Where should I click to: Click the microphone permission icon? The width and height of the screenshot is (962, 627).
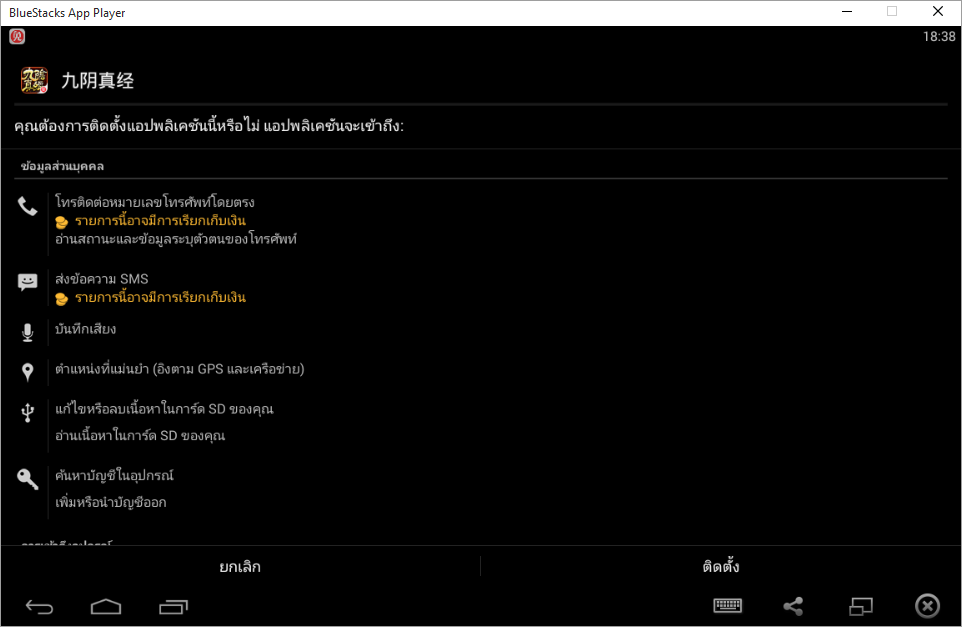(x=28, y=332)
